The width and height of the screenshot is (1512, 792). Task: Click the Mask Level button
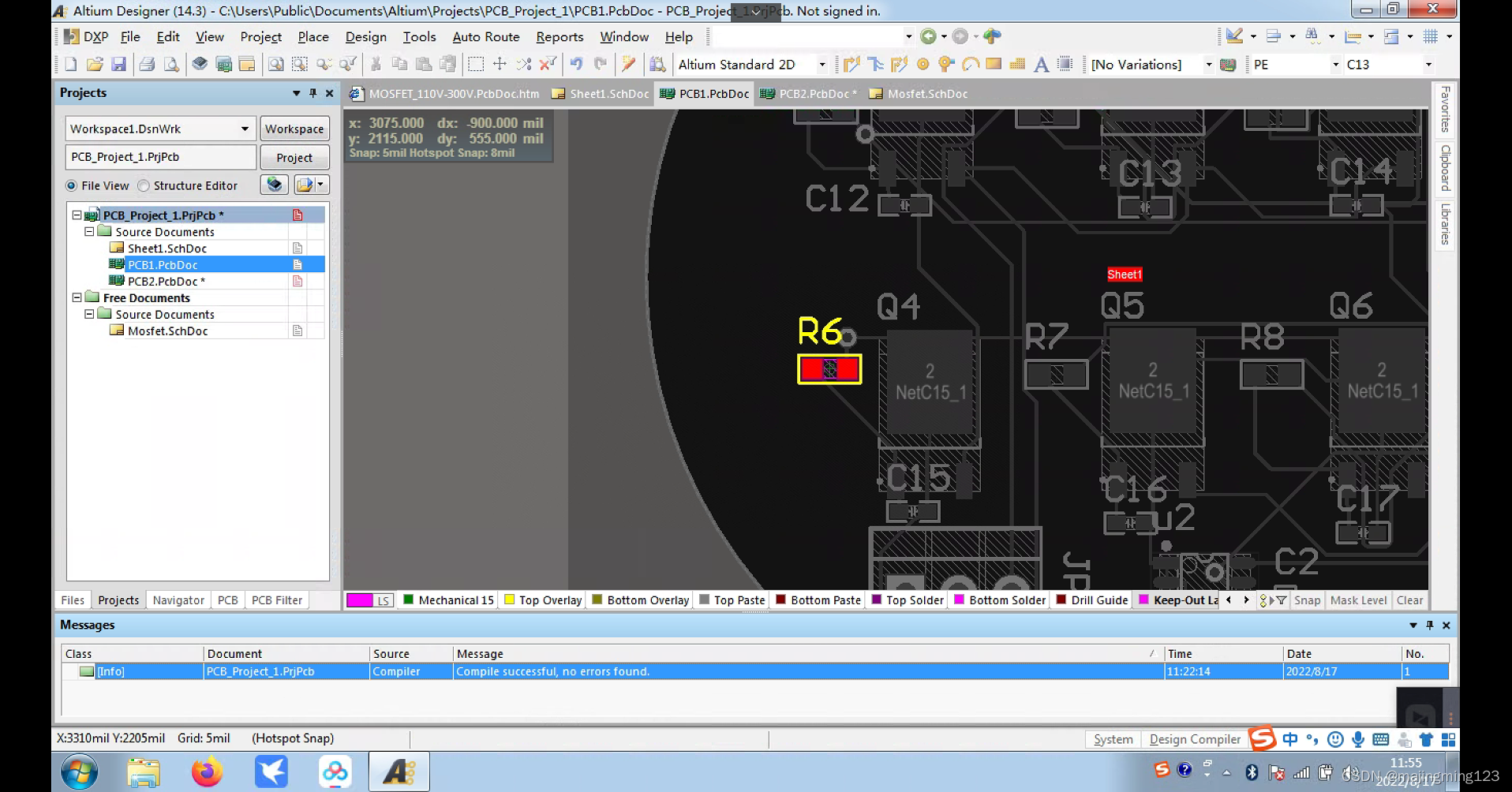[x=1358, y=600]
